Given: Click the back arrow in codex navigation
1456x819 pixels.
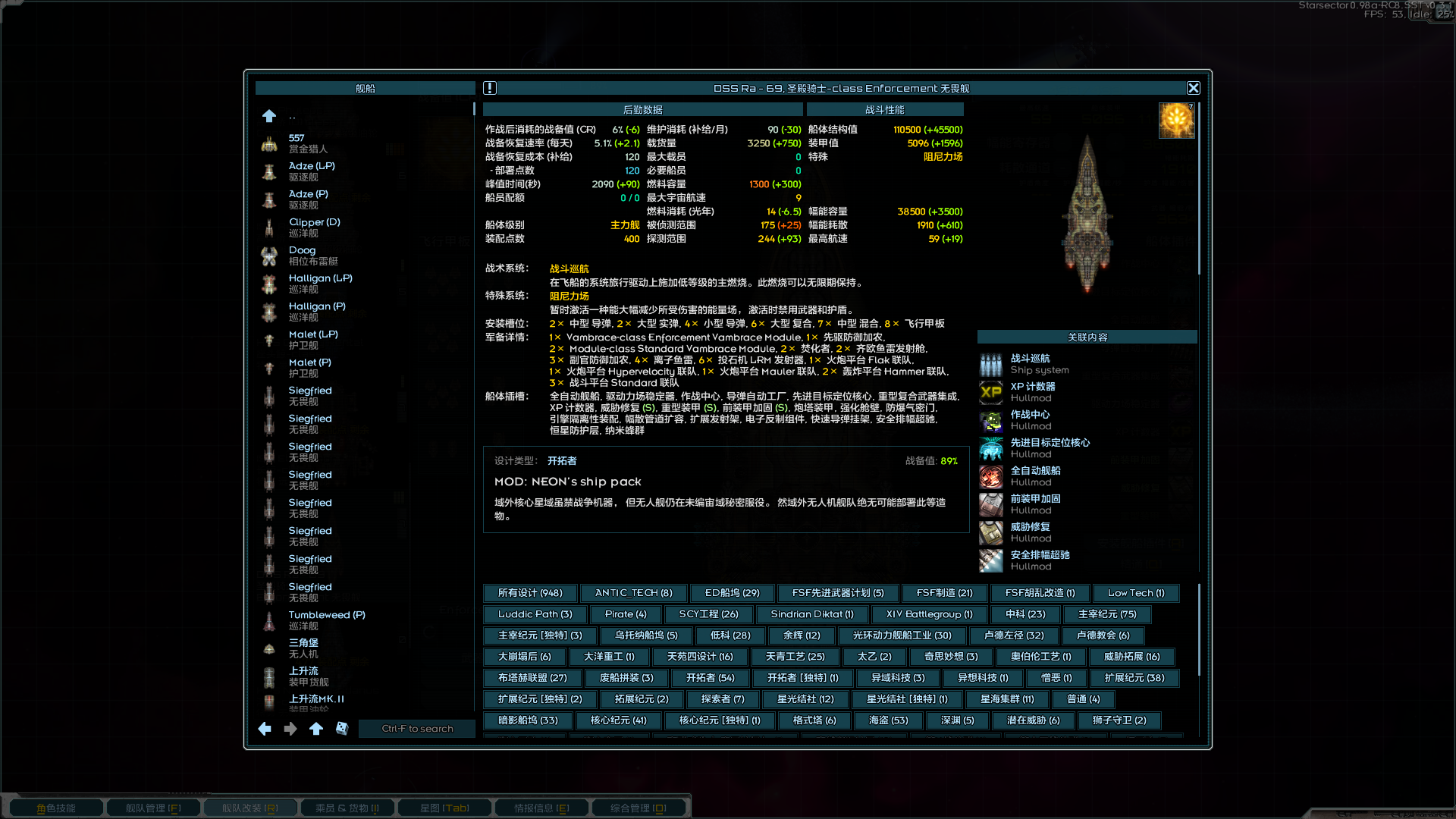Looking at the screenshot, I should click(x=265, y=729).
